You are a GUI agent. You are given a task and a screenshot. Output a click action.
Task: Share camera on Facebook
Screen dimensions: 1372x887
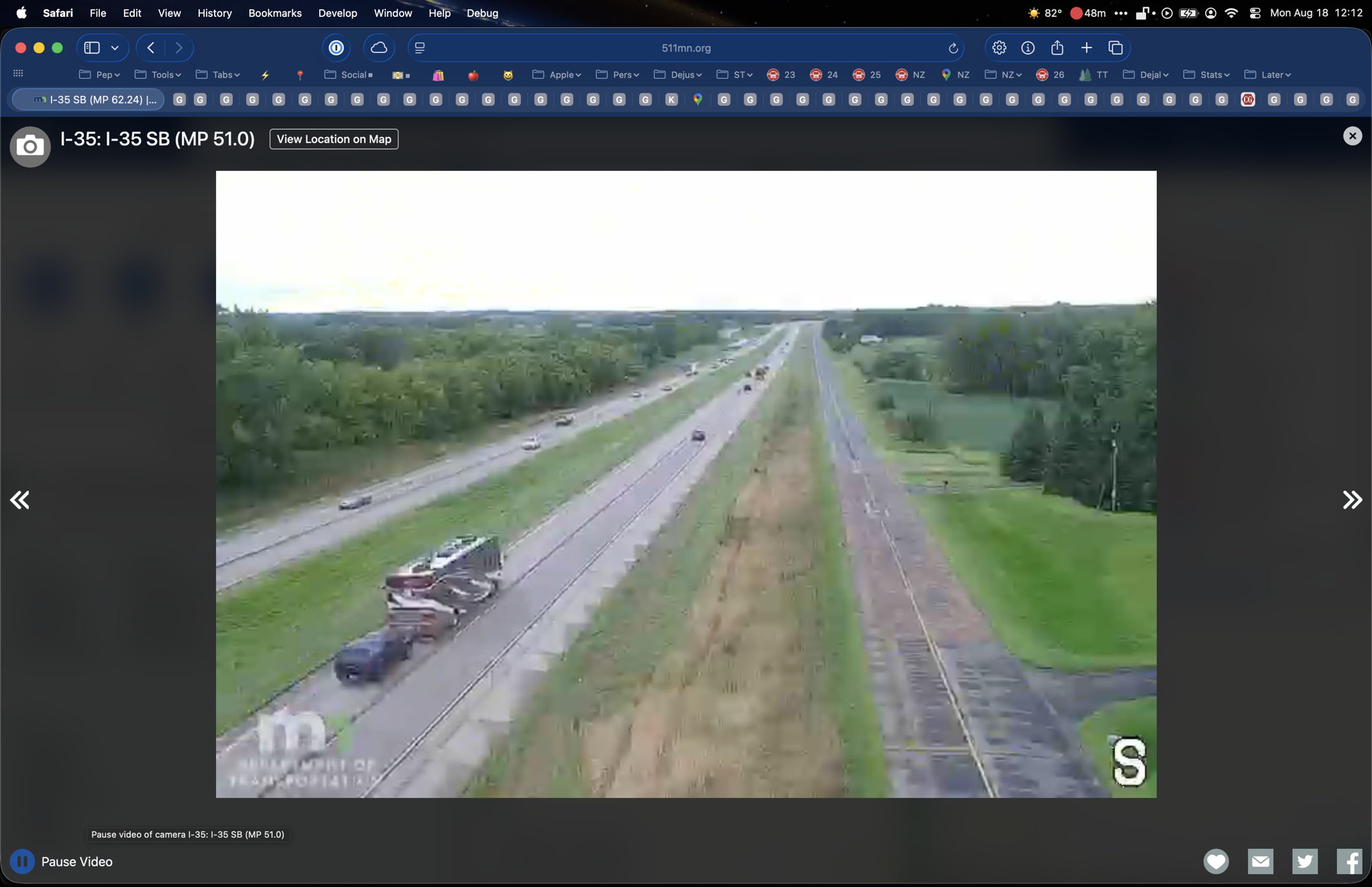[x=1349, y=862]
